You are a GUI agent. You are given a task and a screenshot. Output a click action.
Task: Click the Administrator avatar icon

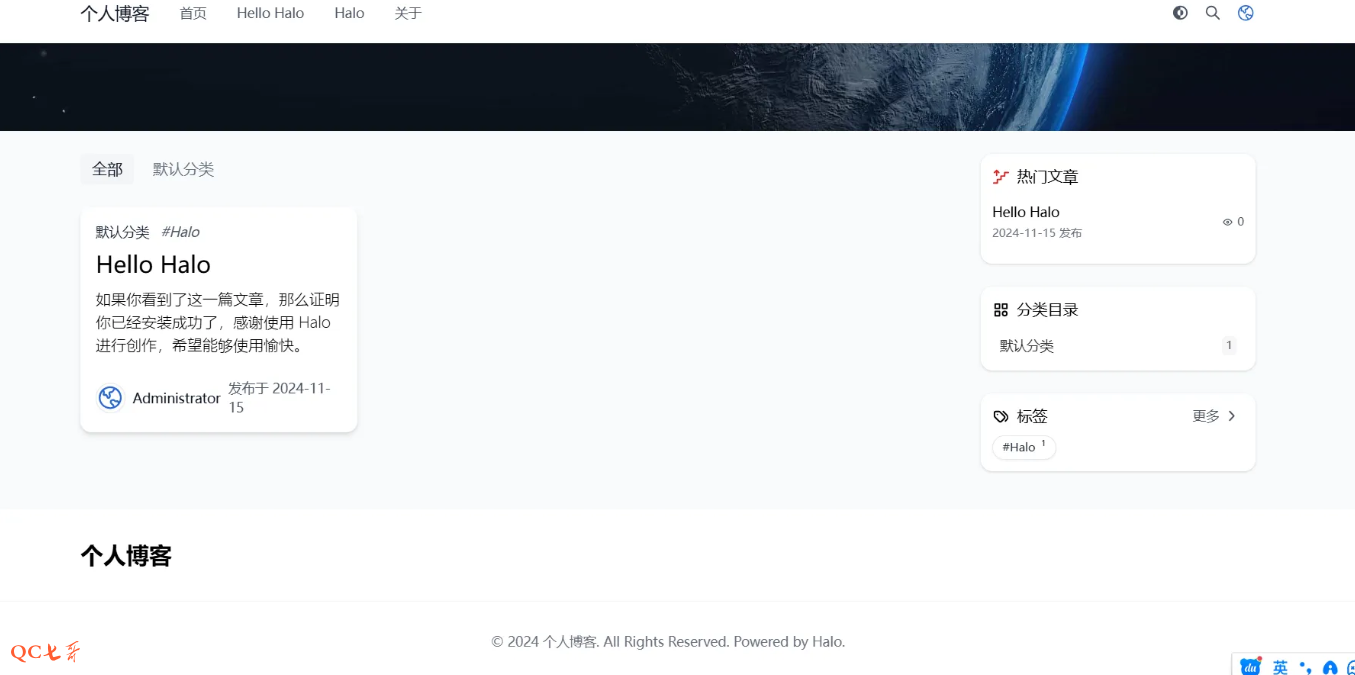tap(110, 398)
